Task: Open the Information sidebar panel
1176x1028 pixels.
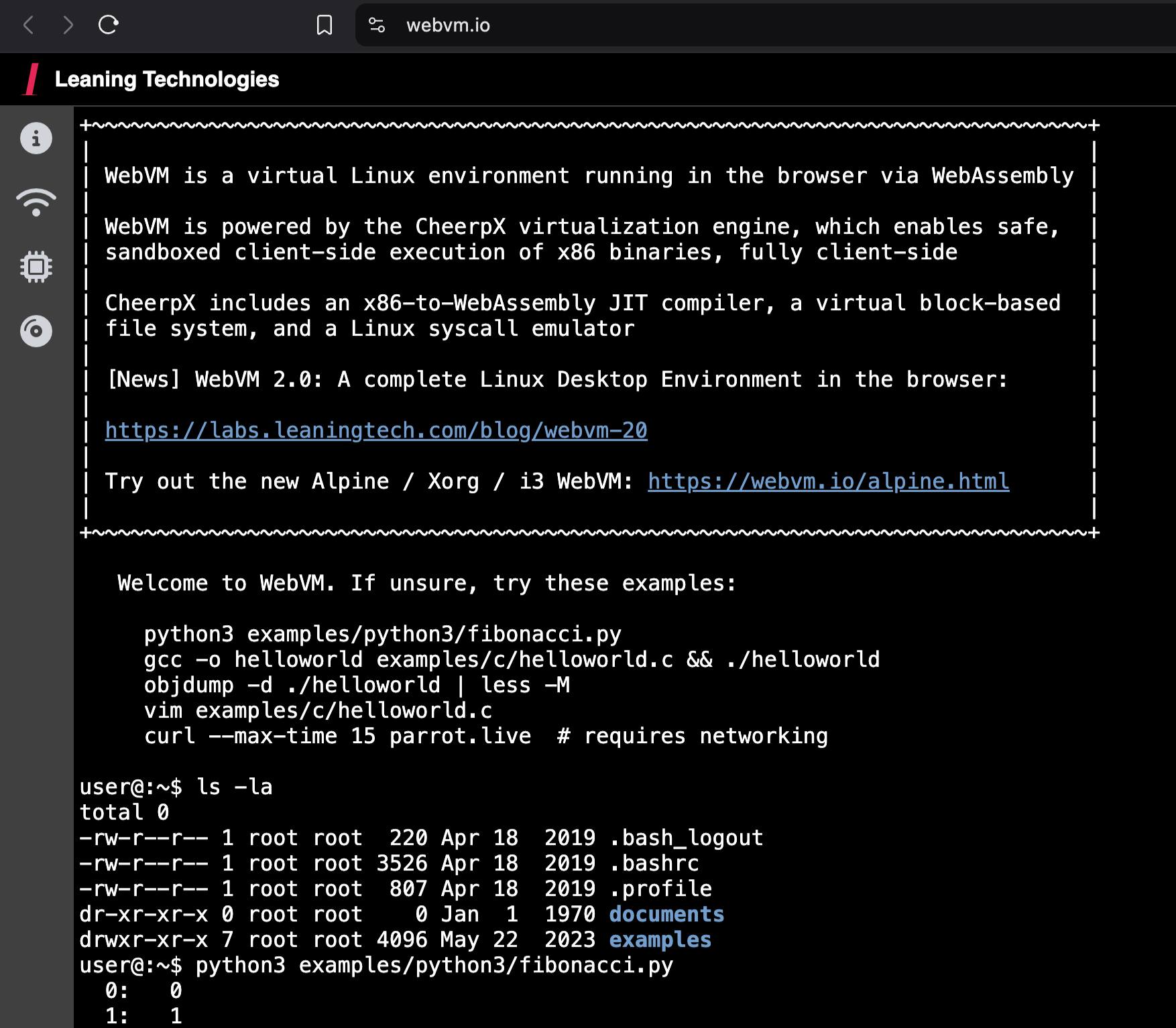Action: [x=36, y=138]
